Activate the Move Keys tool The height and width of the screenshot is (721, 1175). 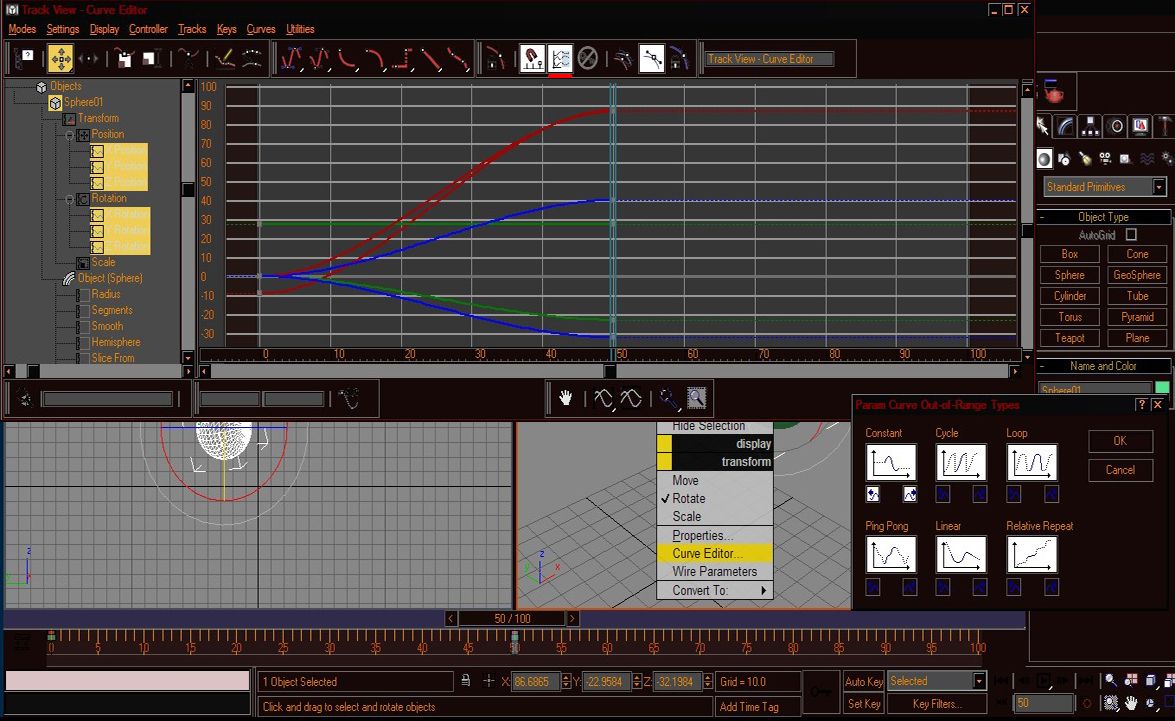click(x=61, y=58)
